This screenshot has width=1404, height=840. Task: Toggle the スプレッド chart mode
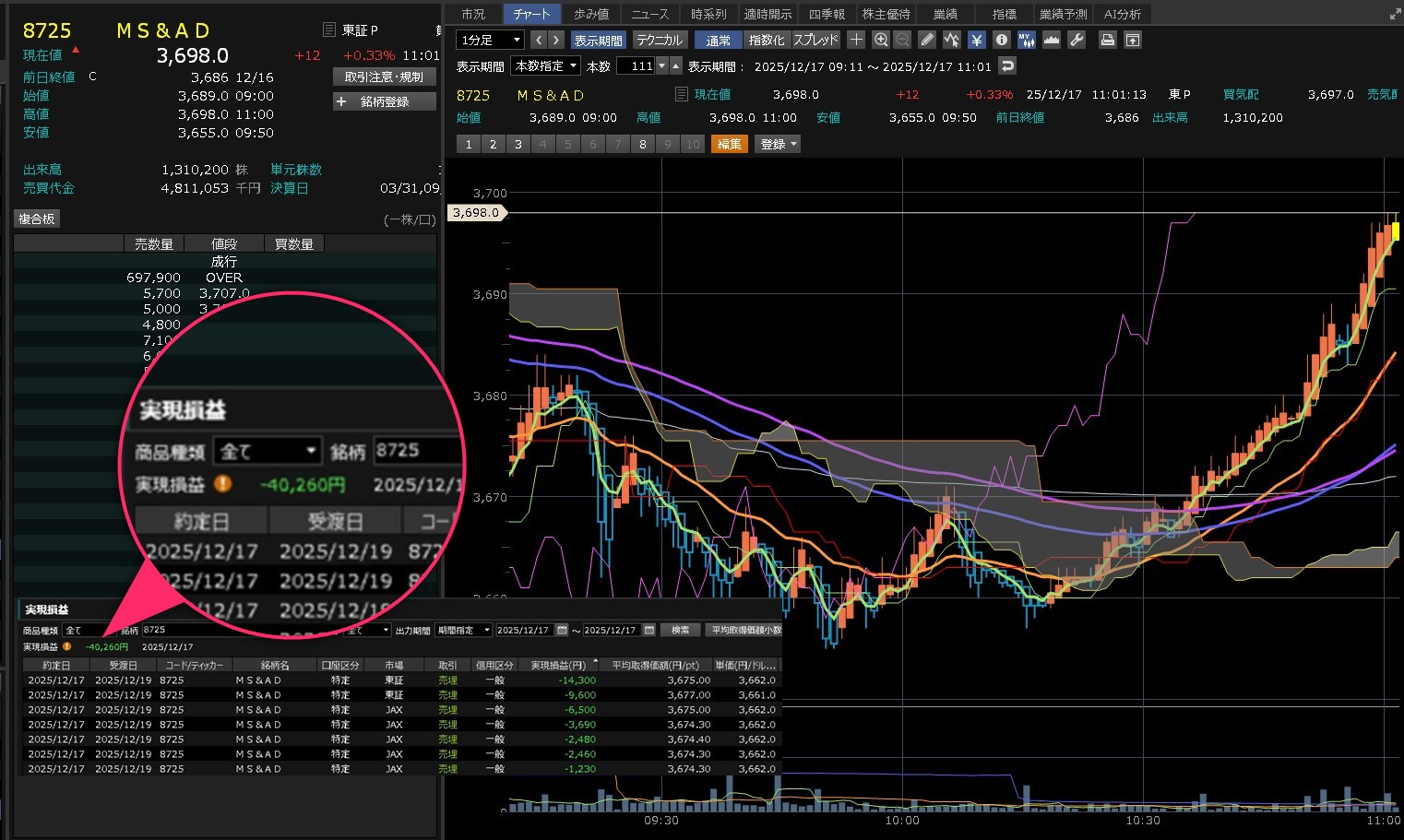(815, 40)
